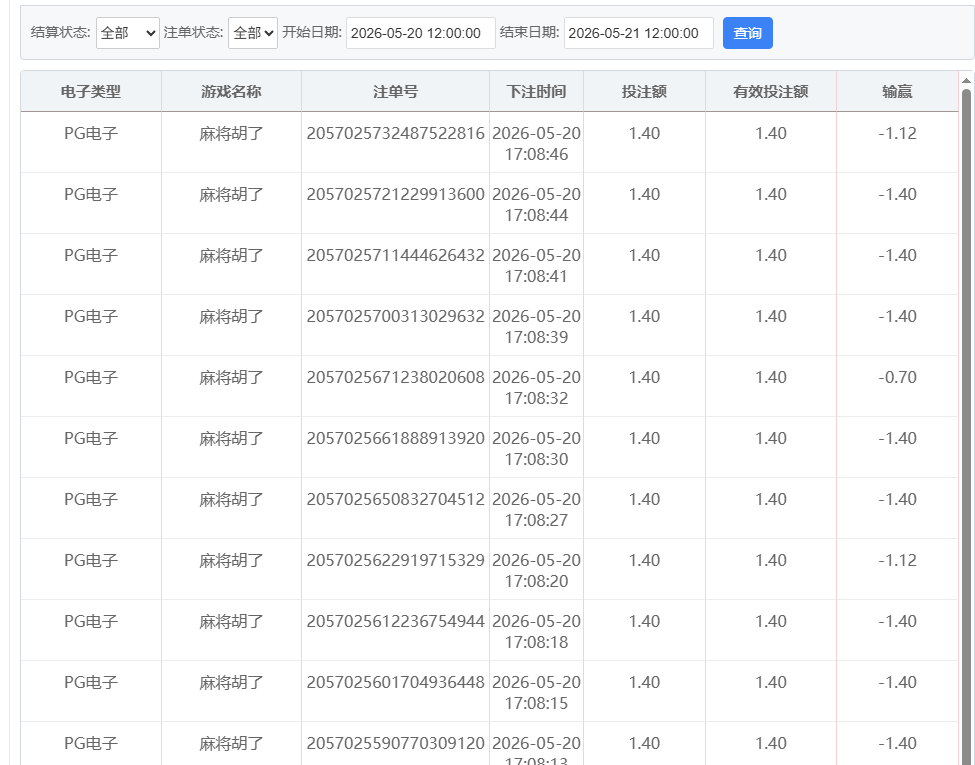
Task: Select order number 2057025650832704512
Action: point(395,499)
